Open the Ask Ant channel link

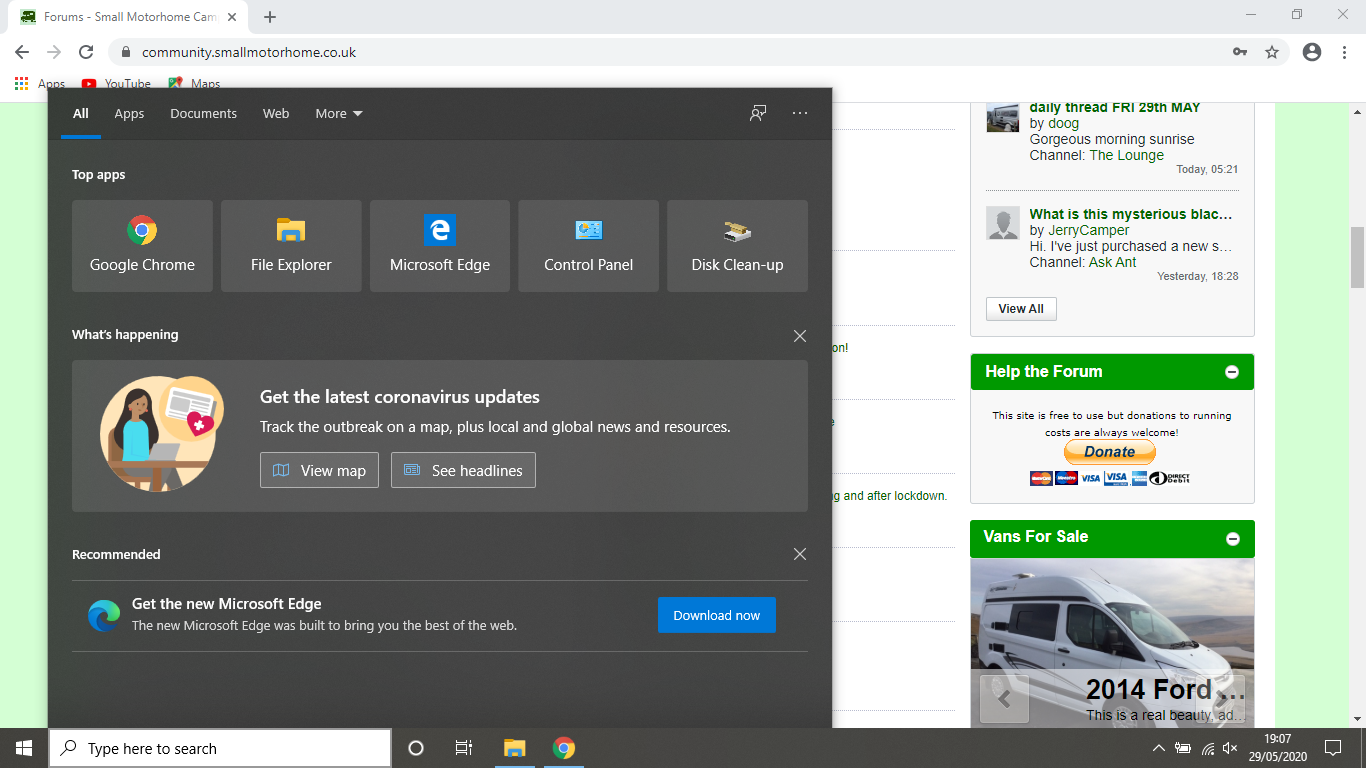click(1113, 262)
